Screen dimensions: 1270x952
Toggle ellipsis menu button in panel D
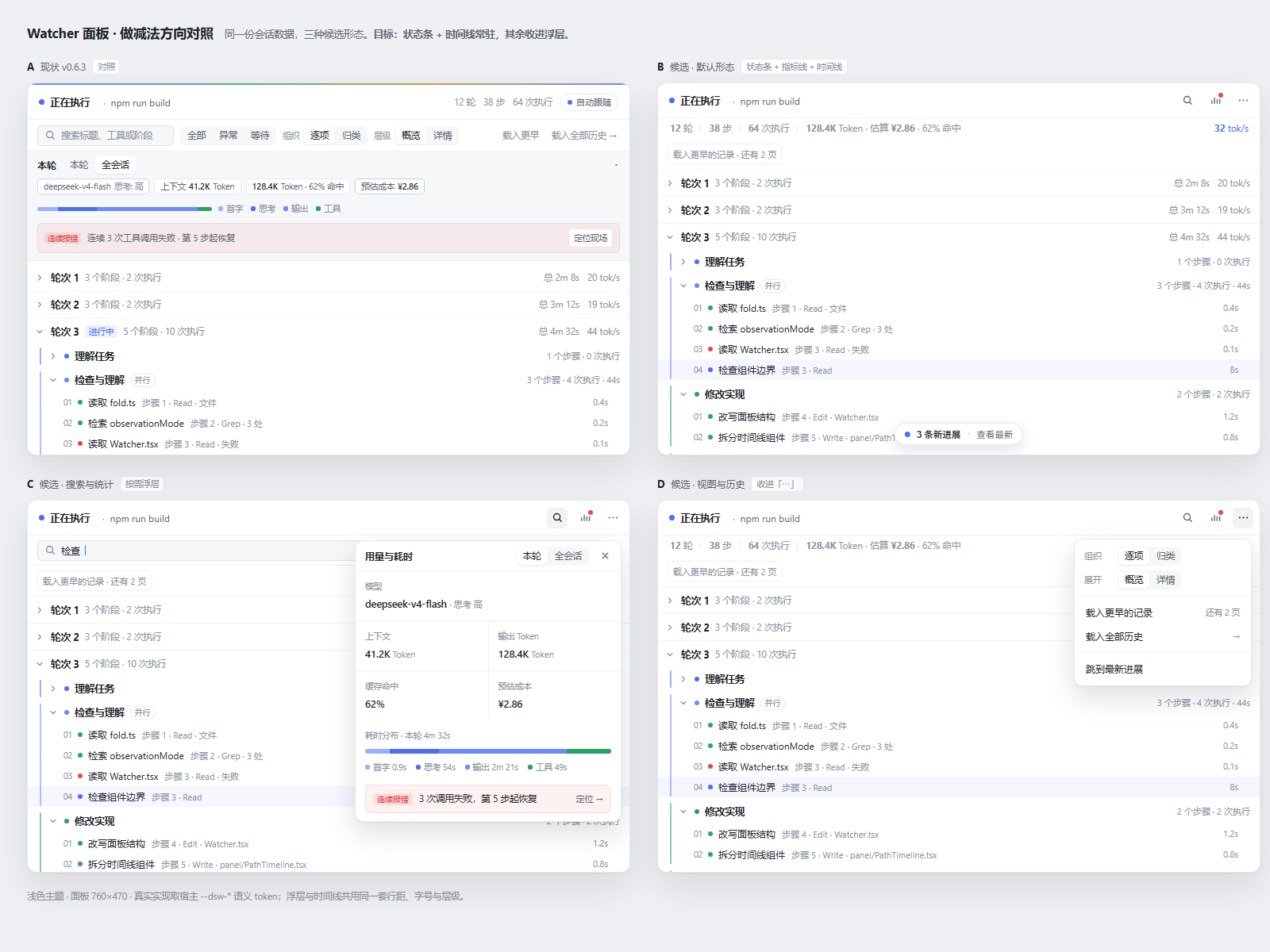[x=1243, y=518]
